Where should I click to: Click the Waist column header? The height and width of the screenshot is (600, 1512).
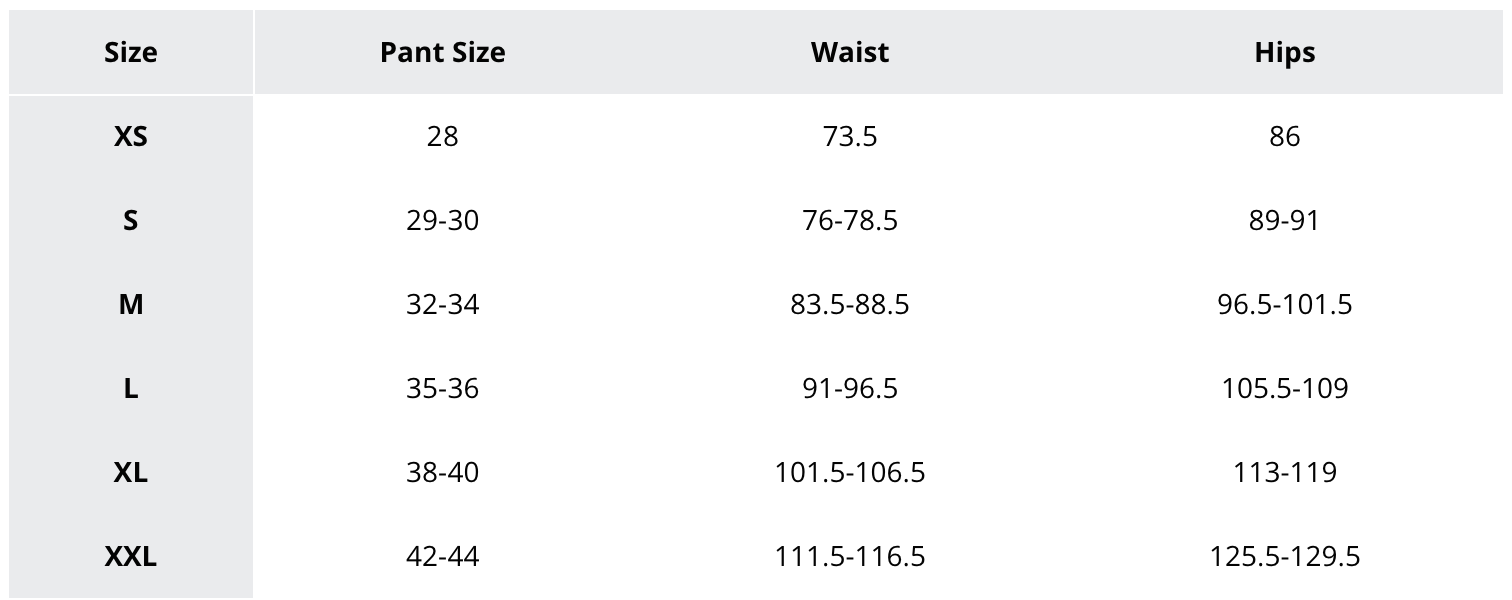(850, 52)
